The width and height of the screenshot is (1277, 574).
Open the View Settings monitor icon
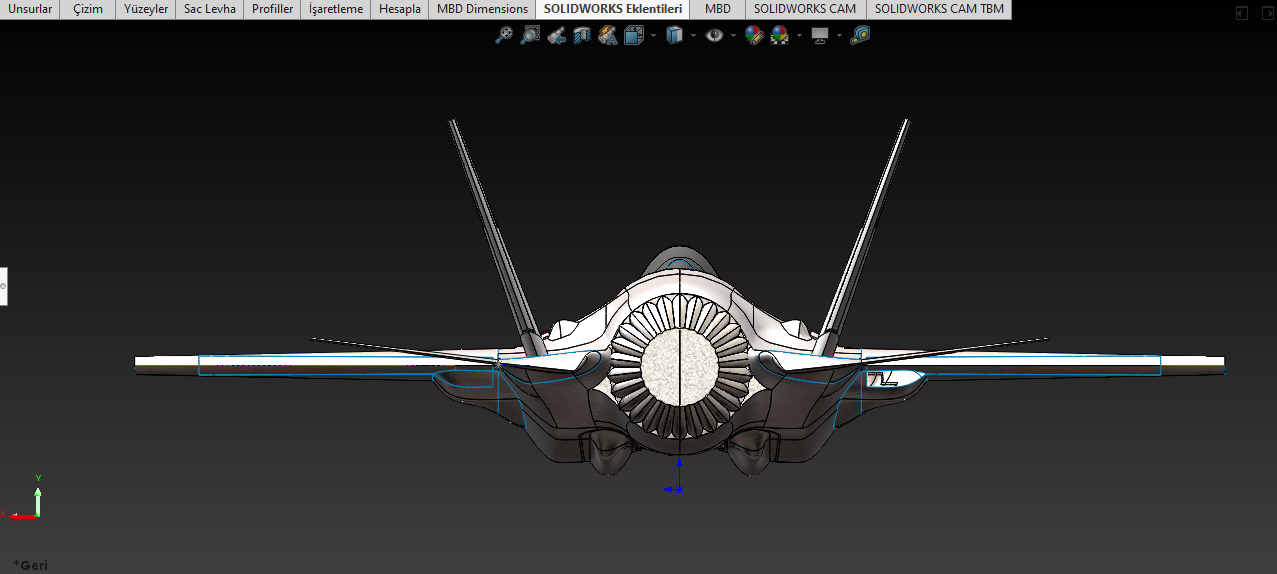[x=820, y=35]
